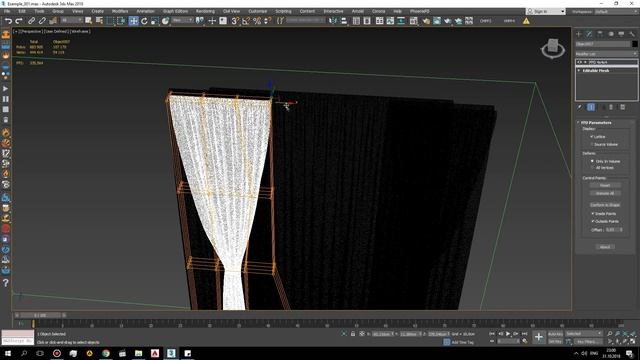The height and width of the screenshot is (360, 640).
Task: Click Configure Modifier Sets icon
Action: [622, 107]
